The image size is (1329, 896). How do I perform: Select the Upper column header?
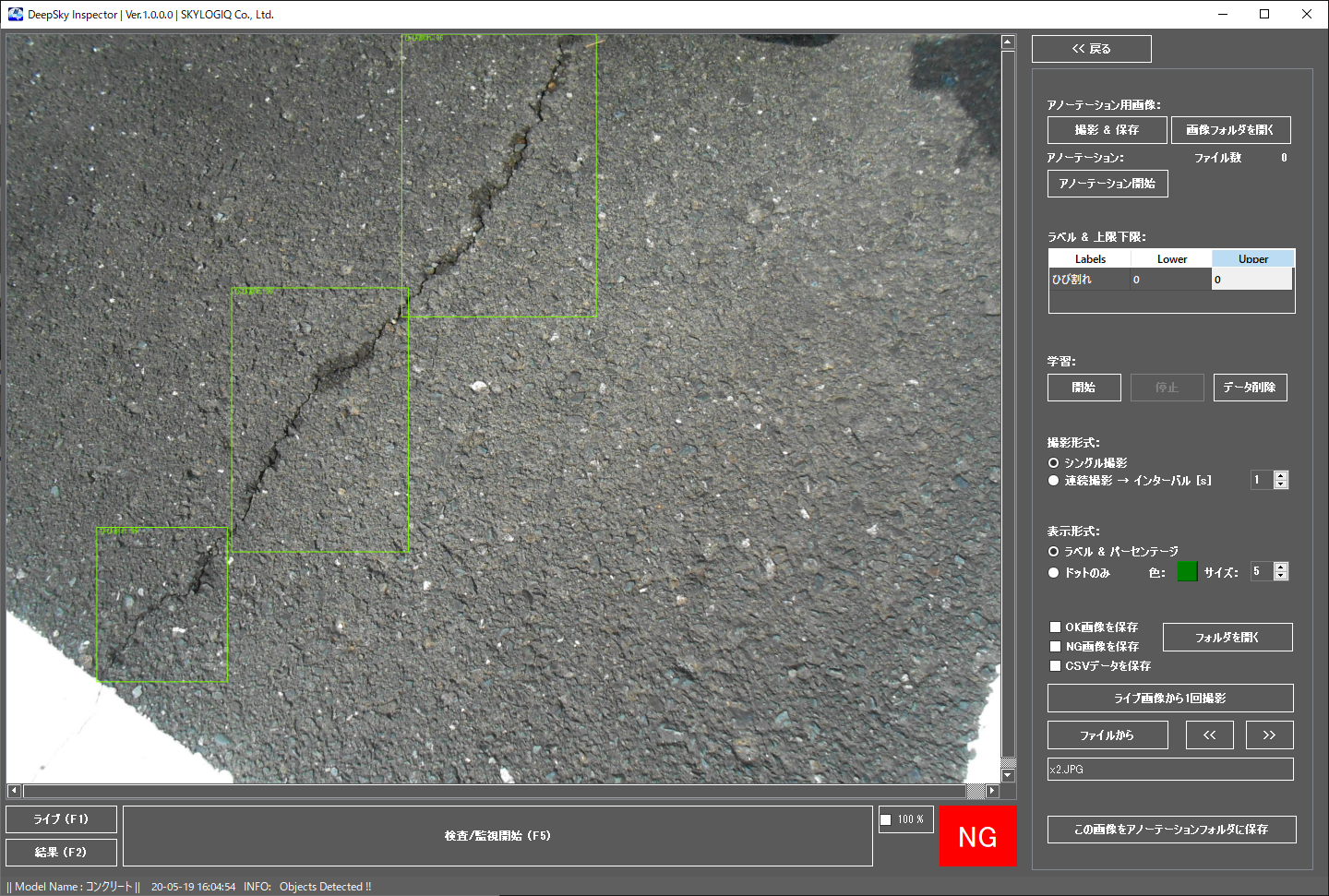[x=1253, y=259]
